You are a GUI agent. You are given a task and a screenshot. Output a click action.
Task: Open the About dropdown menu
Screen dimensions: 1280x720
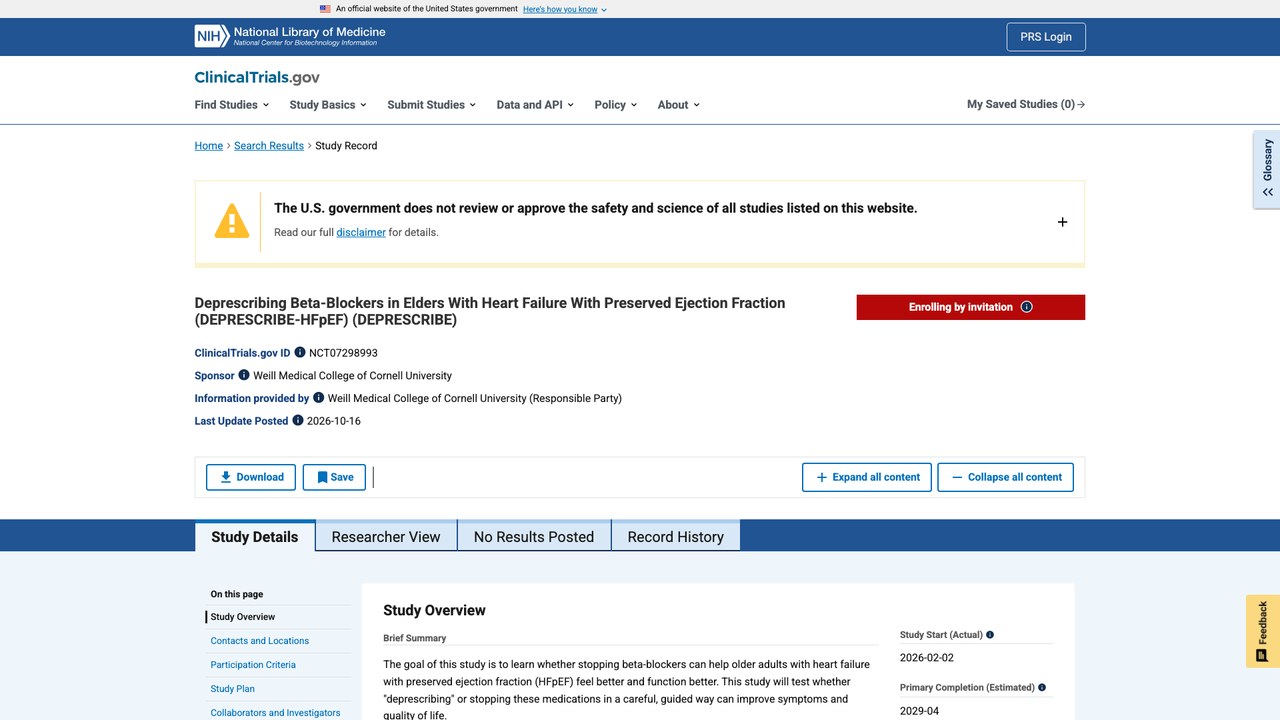pos(679,104)
